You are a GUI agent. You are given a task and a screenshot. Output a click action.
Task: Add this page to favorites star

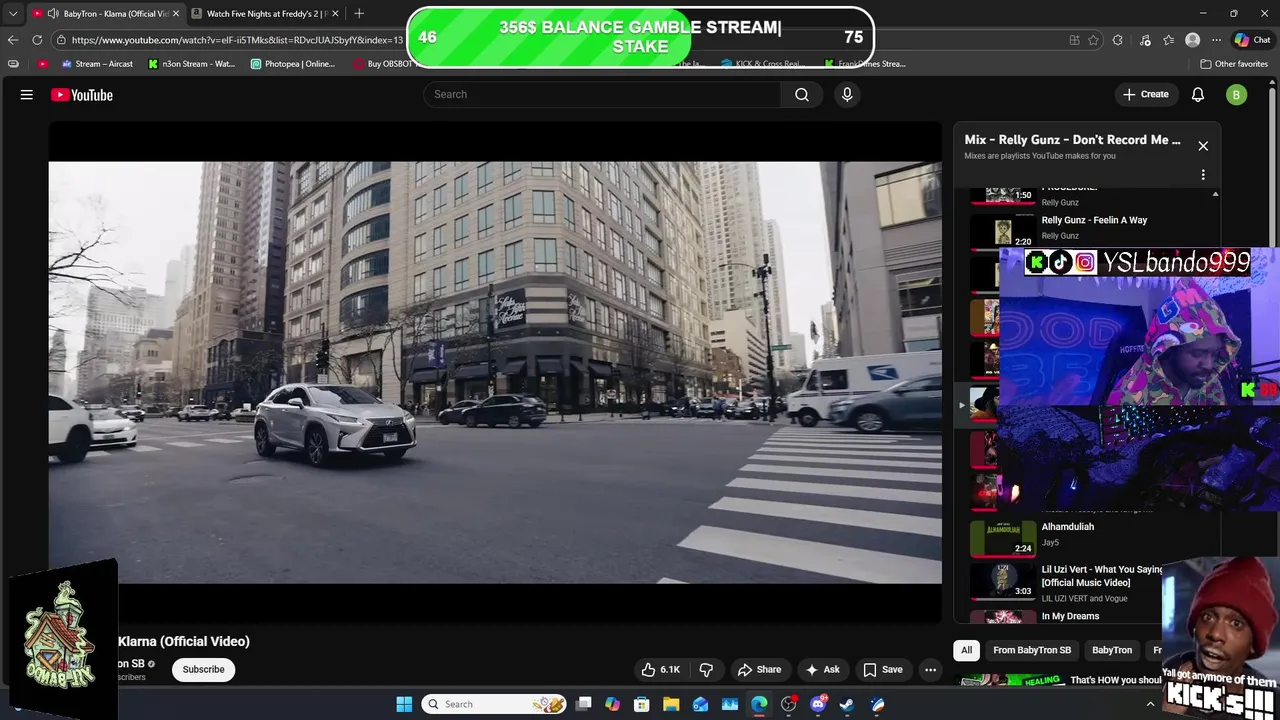coord(1093,40)
